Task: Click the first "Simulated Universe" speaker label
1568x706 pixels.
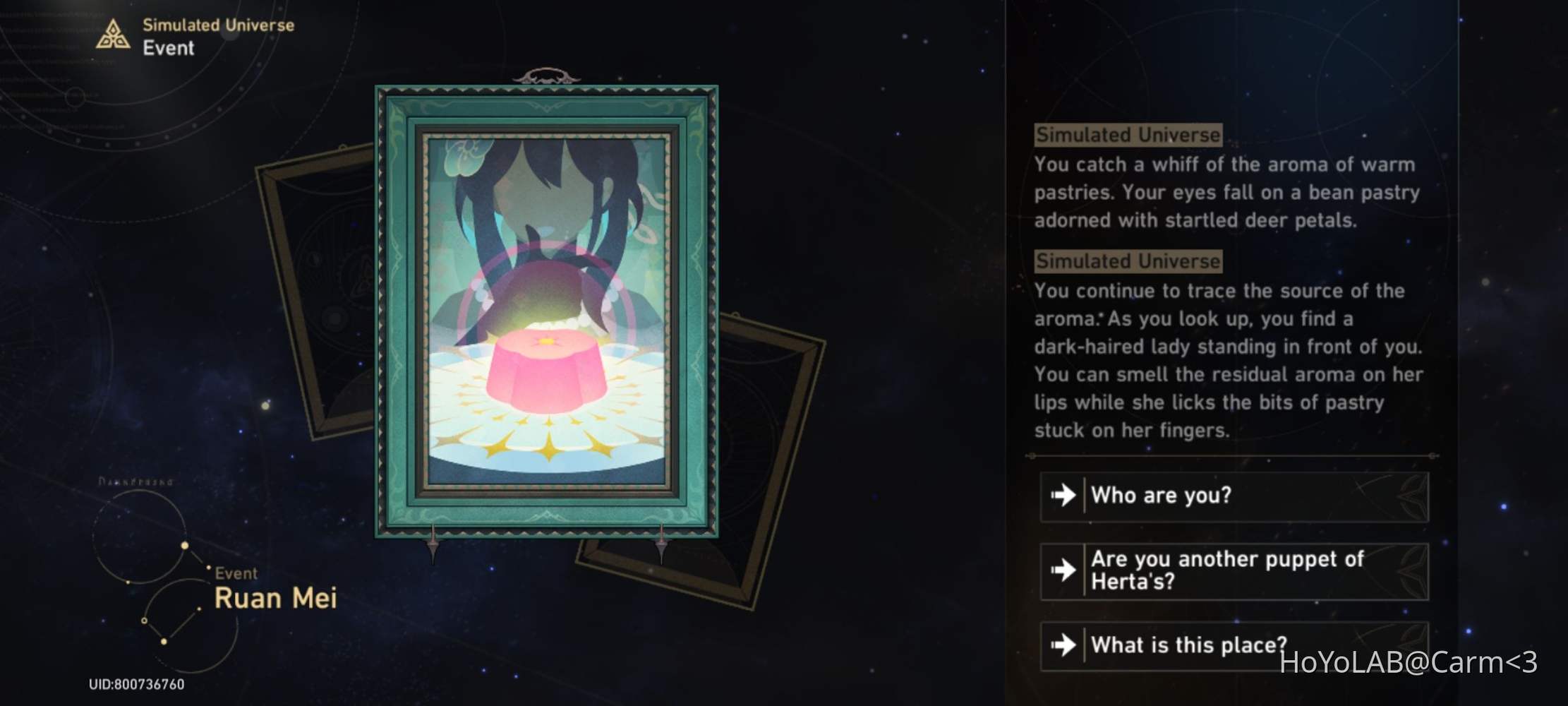Action: tap(1128, 135)
